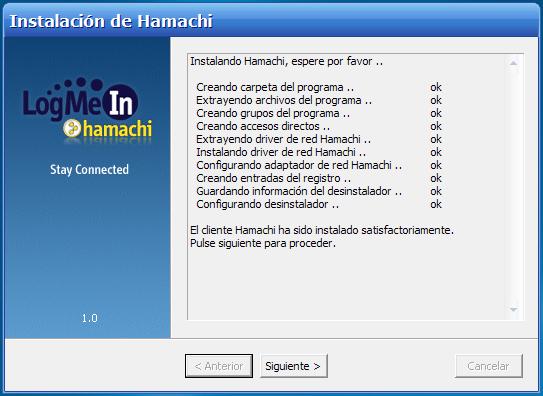The height and width of the screenshot is (396, 543).
Task: Click the text 'Pulse siguiente para proceder.'
Action: click(263, 243)
